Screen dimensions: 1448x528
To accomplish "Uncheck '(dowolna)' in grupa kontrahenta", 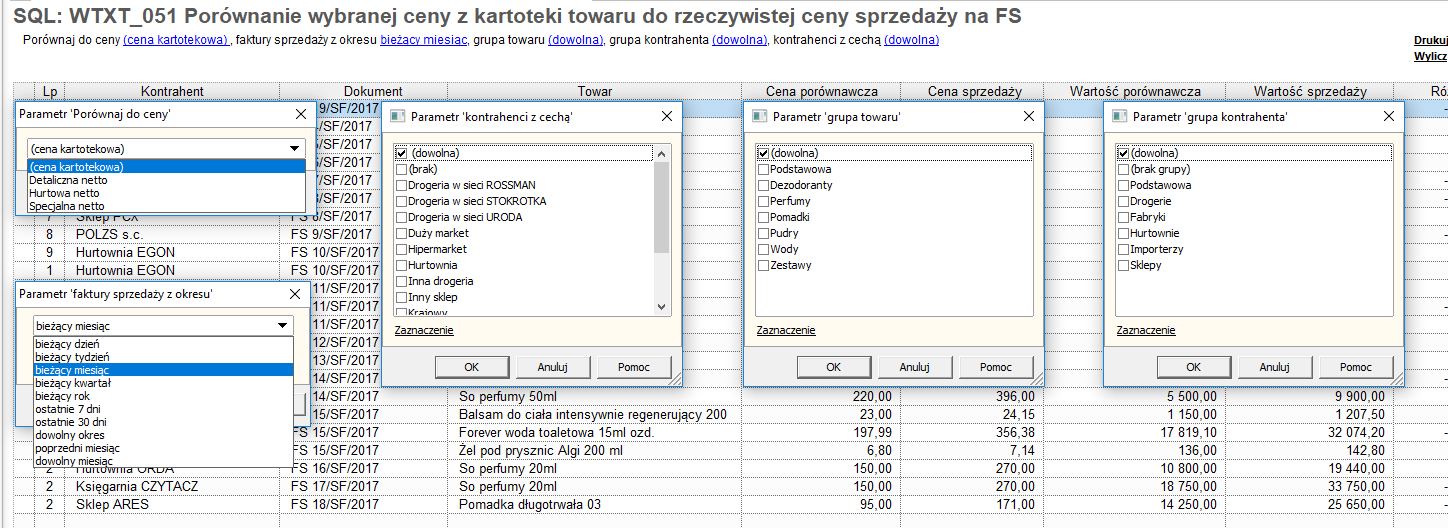I will 1124,153.
